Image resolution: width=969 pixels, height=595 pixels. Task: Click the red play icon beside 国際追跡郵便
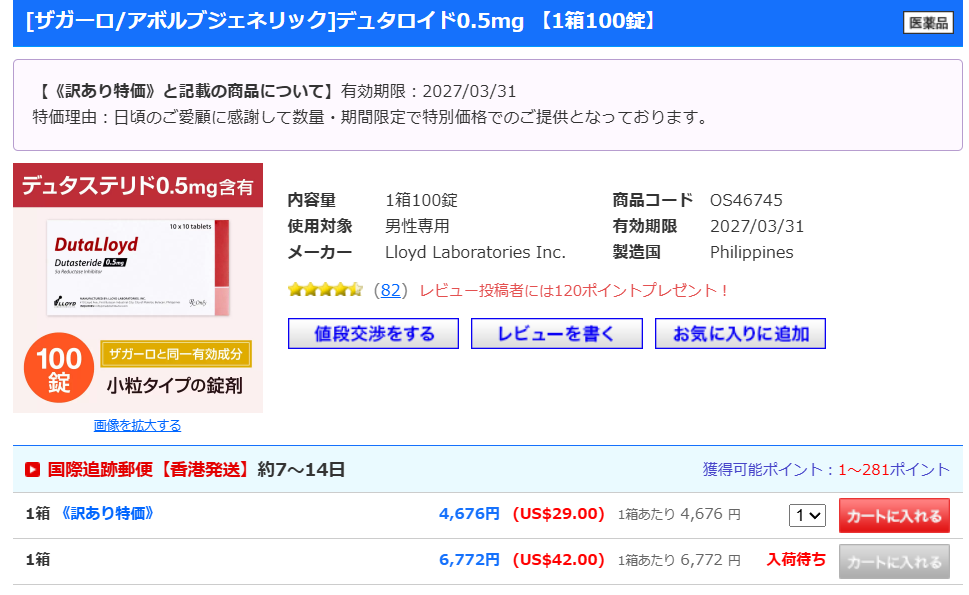tap(32, 469)
